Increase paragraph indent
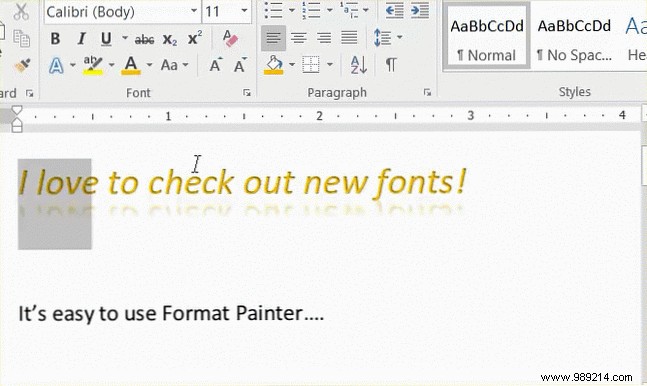 (x=420, y=11)
